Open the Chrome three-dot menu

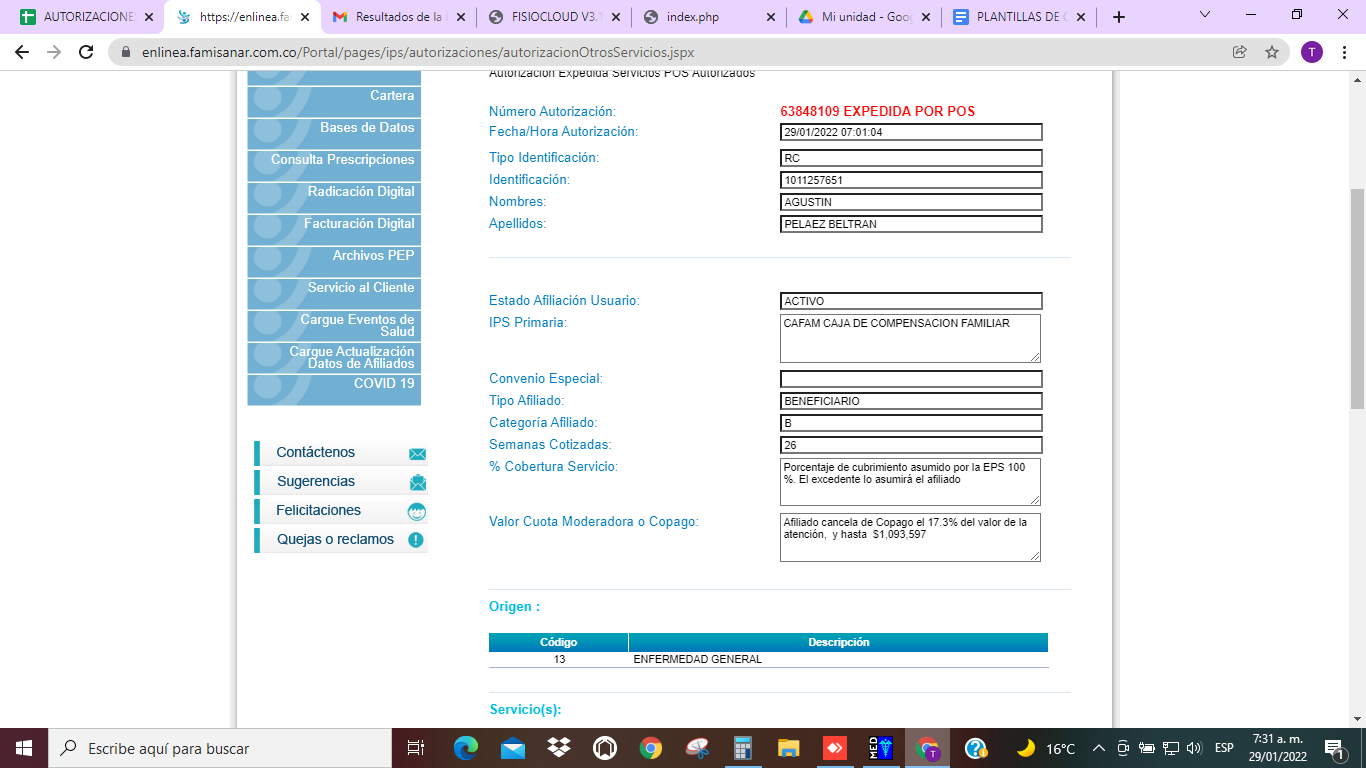point(1345,52)
